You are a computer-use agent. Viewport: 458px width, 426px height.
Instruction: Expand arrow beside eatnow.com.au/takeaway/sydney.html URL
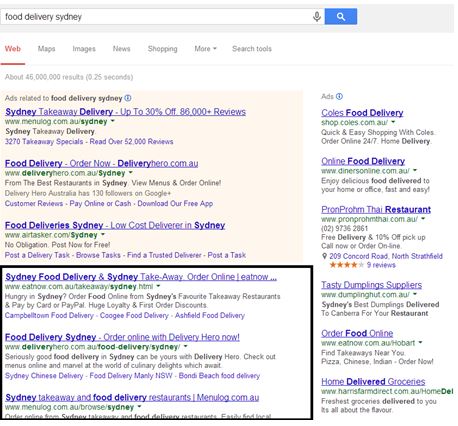158,286
